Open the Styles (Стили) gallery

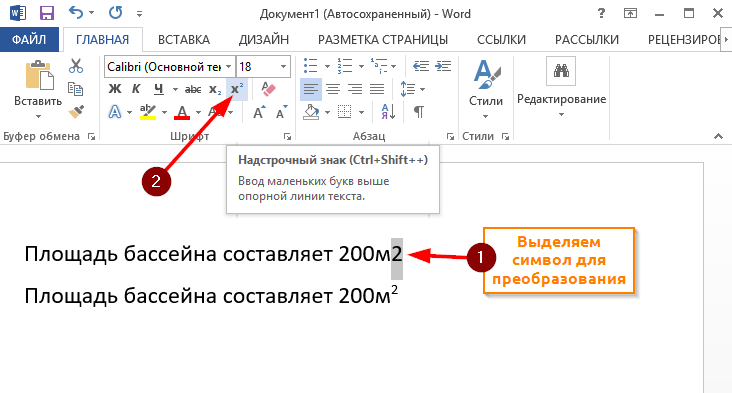[x=486, y=89]
